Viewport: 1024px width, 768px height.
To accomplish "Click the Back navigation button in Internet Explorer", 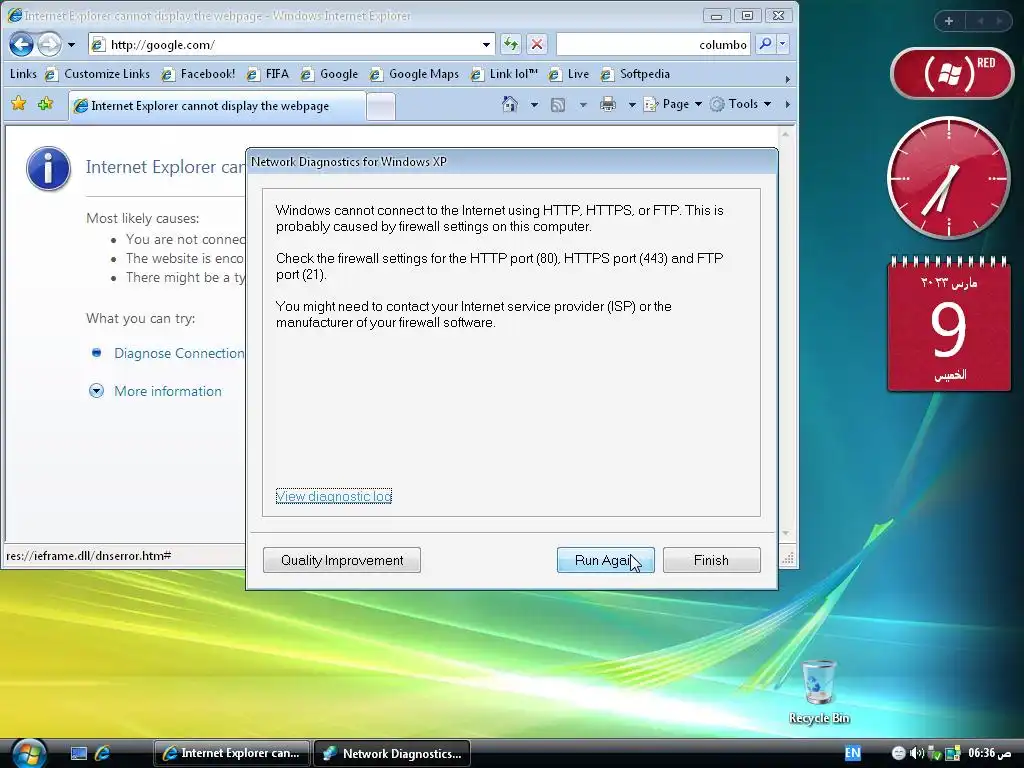I will 22,44.
